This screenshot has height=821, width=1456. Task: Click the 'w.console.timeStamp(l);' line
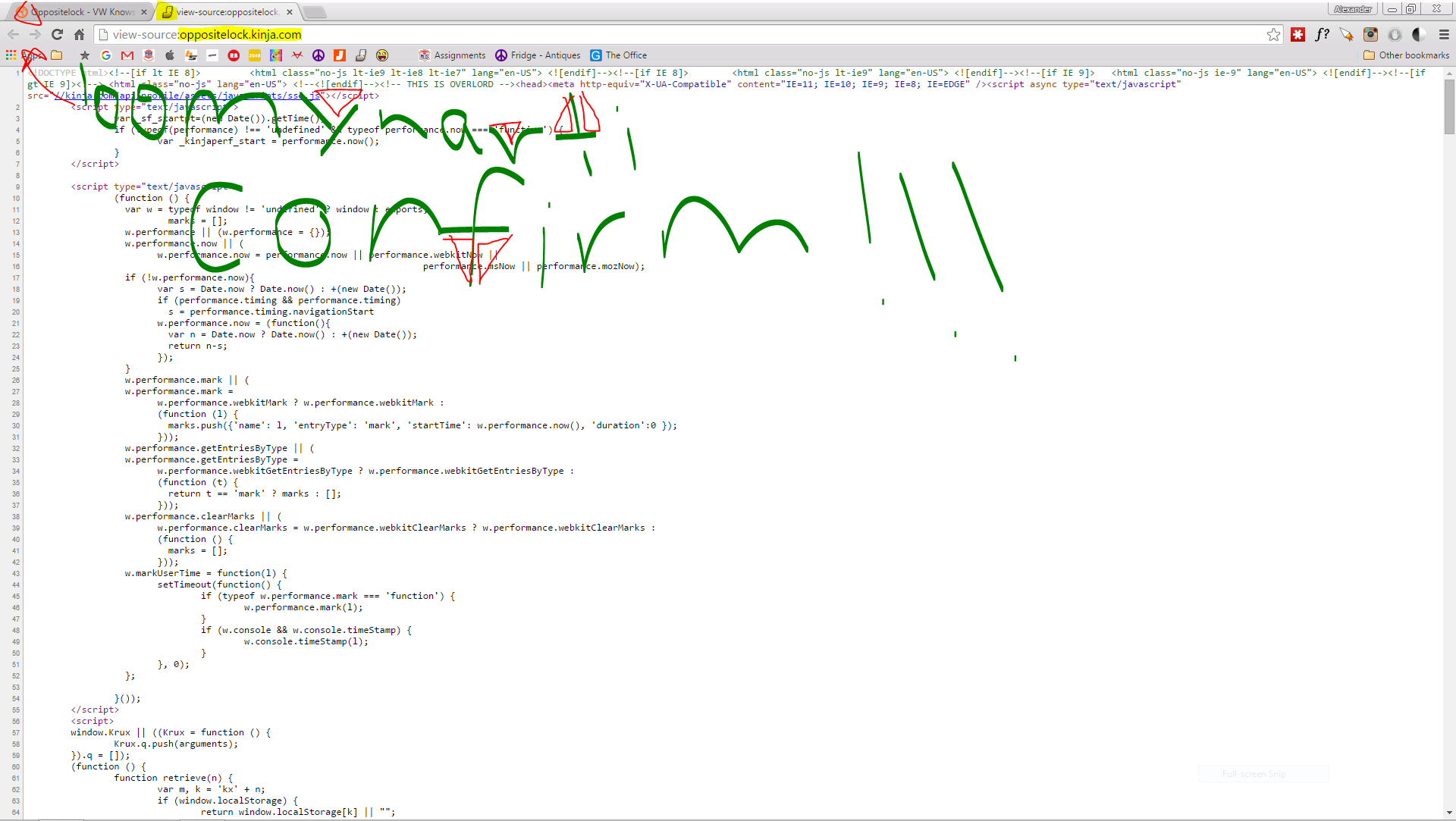pyautogui.click(x=306, y=641)
